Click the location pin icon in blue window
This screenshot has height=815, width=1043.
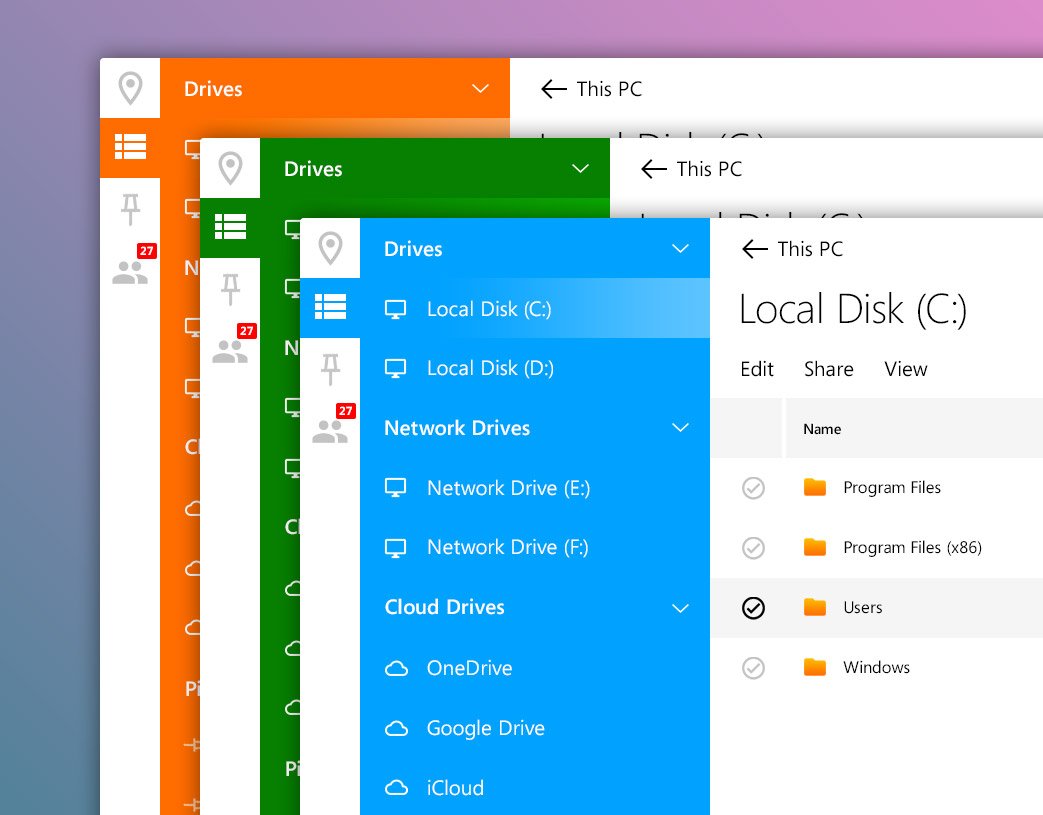[x=331, y=248]
